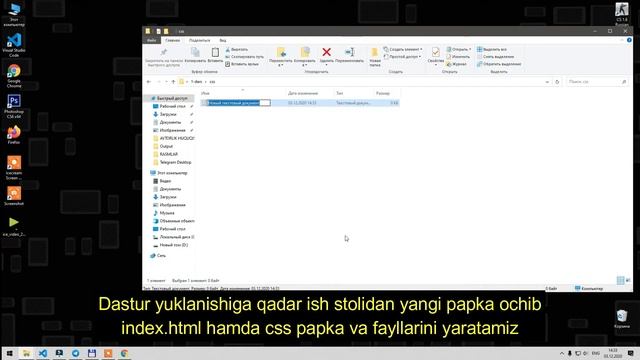The height and width of the screenshot is (360, 640).
Task: Click the Новая папка ribbon button
Action: (x=375, y=57)
